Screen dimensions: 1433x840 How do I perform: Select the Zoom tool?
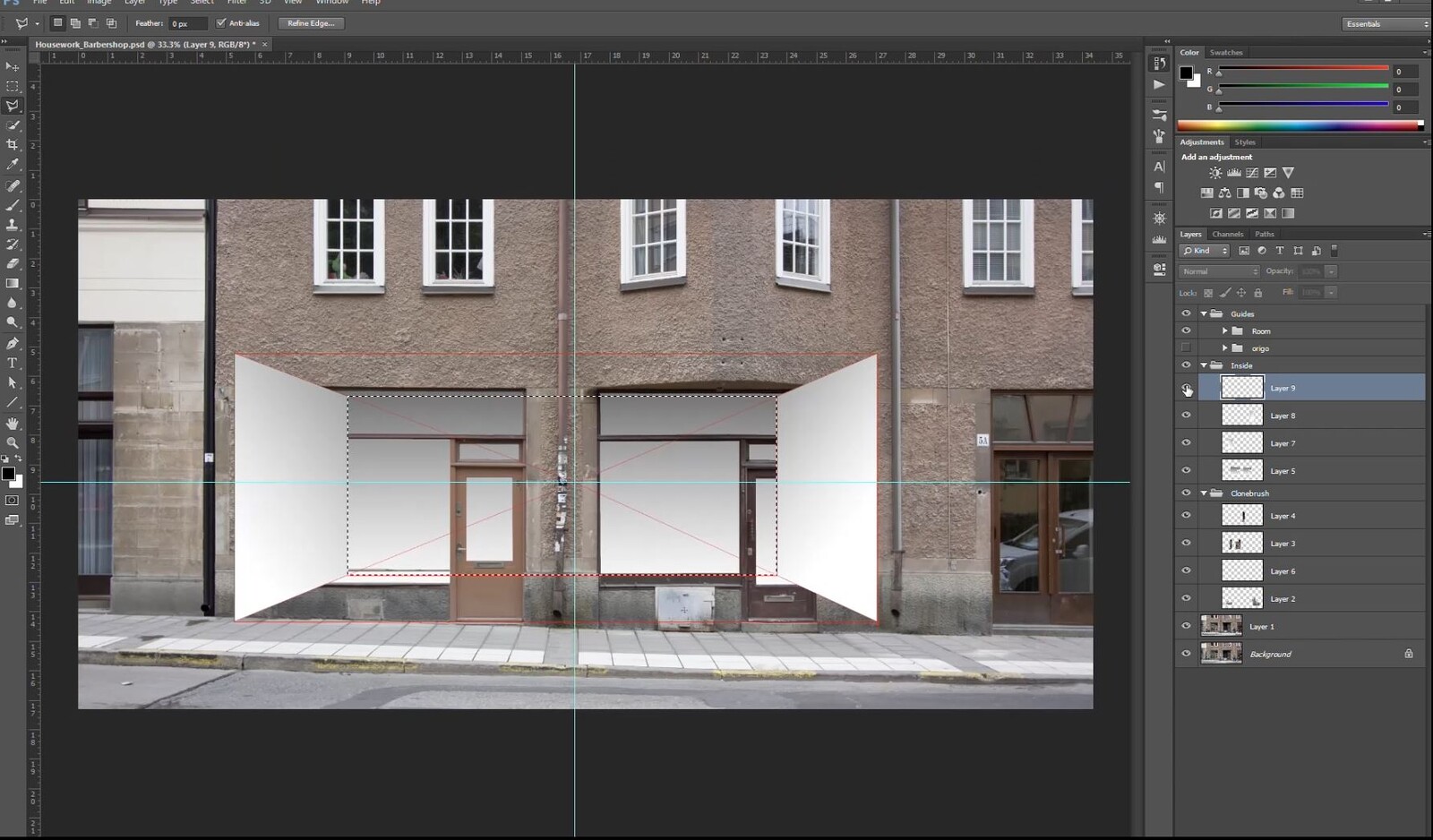click(13, 442)
